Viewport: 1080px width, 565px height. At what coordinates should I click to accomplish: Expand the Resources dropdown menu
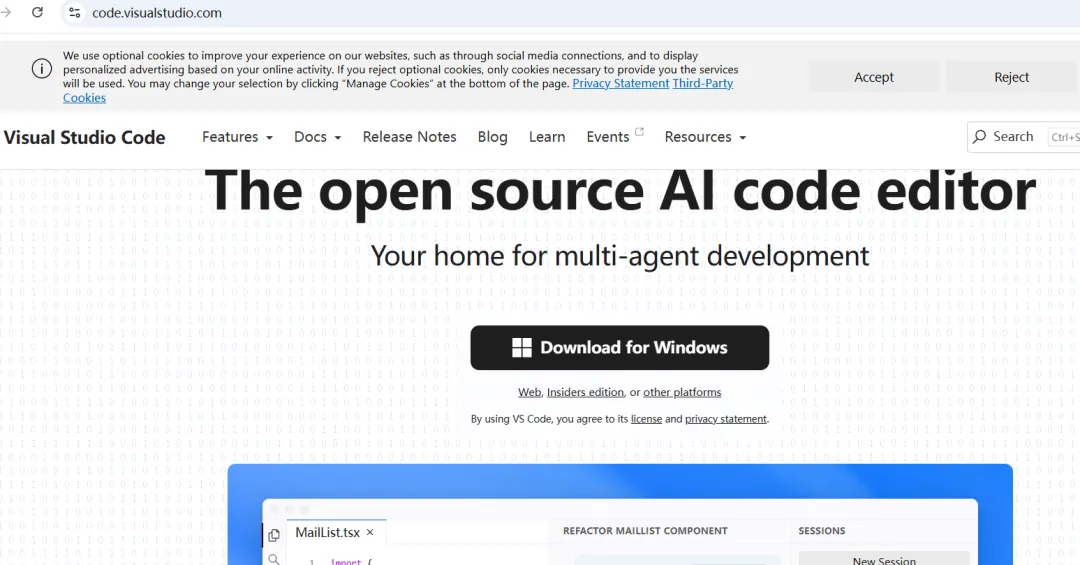(x=705, y=137)
